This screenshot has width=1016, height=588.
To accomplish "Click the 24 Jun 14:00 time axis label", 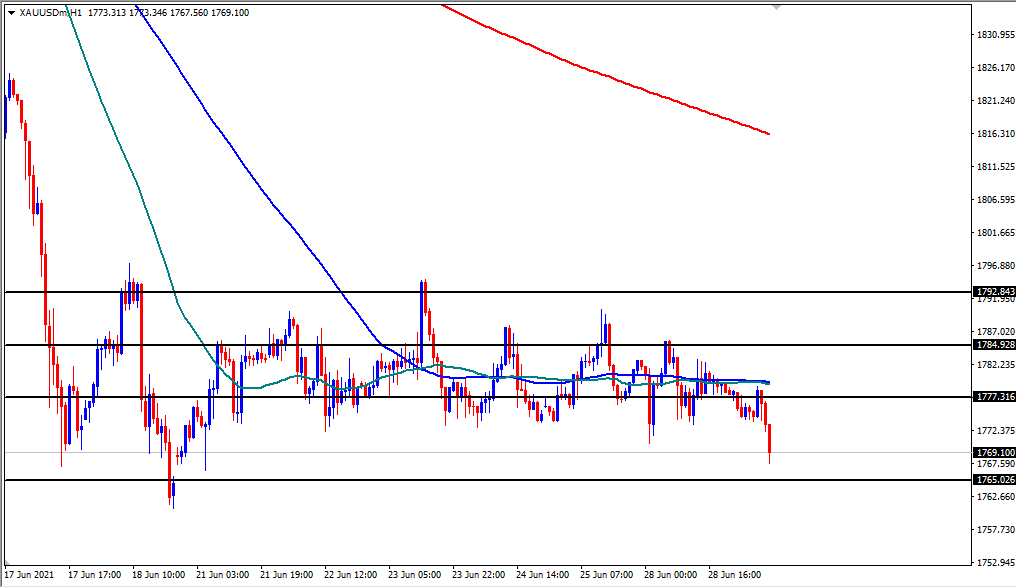I will click(x=542, y=575).
